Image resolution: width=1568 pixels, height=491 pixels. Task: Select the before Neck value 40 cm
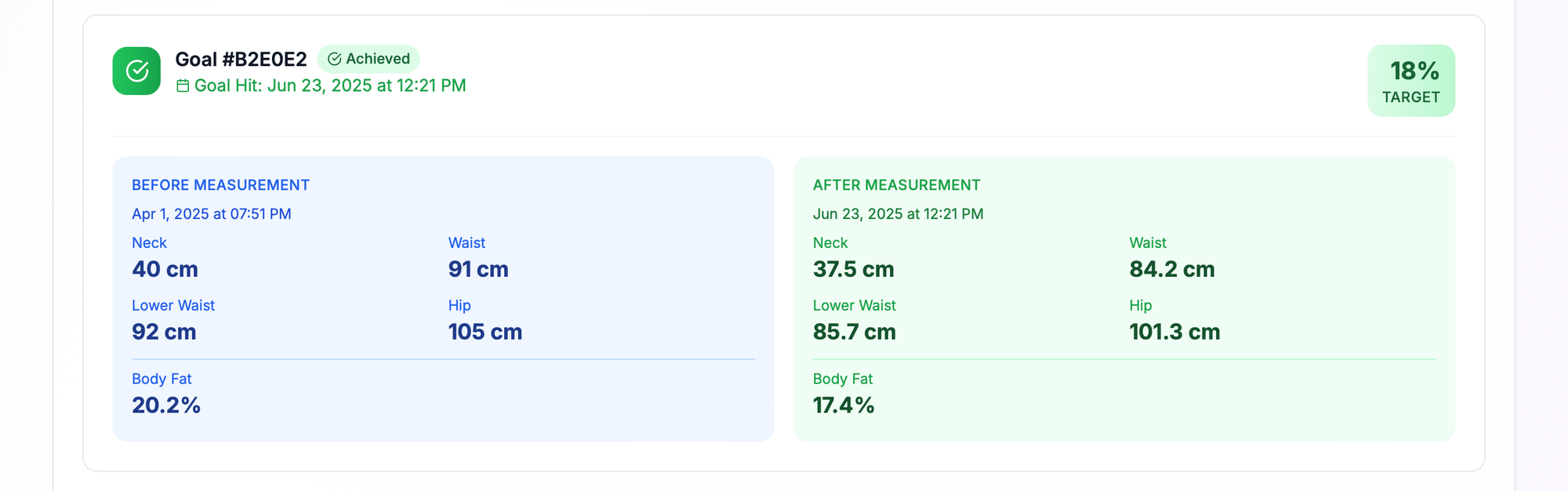(165, 269)
